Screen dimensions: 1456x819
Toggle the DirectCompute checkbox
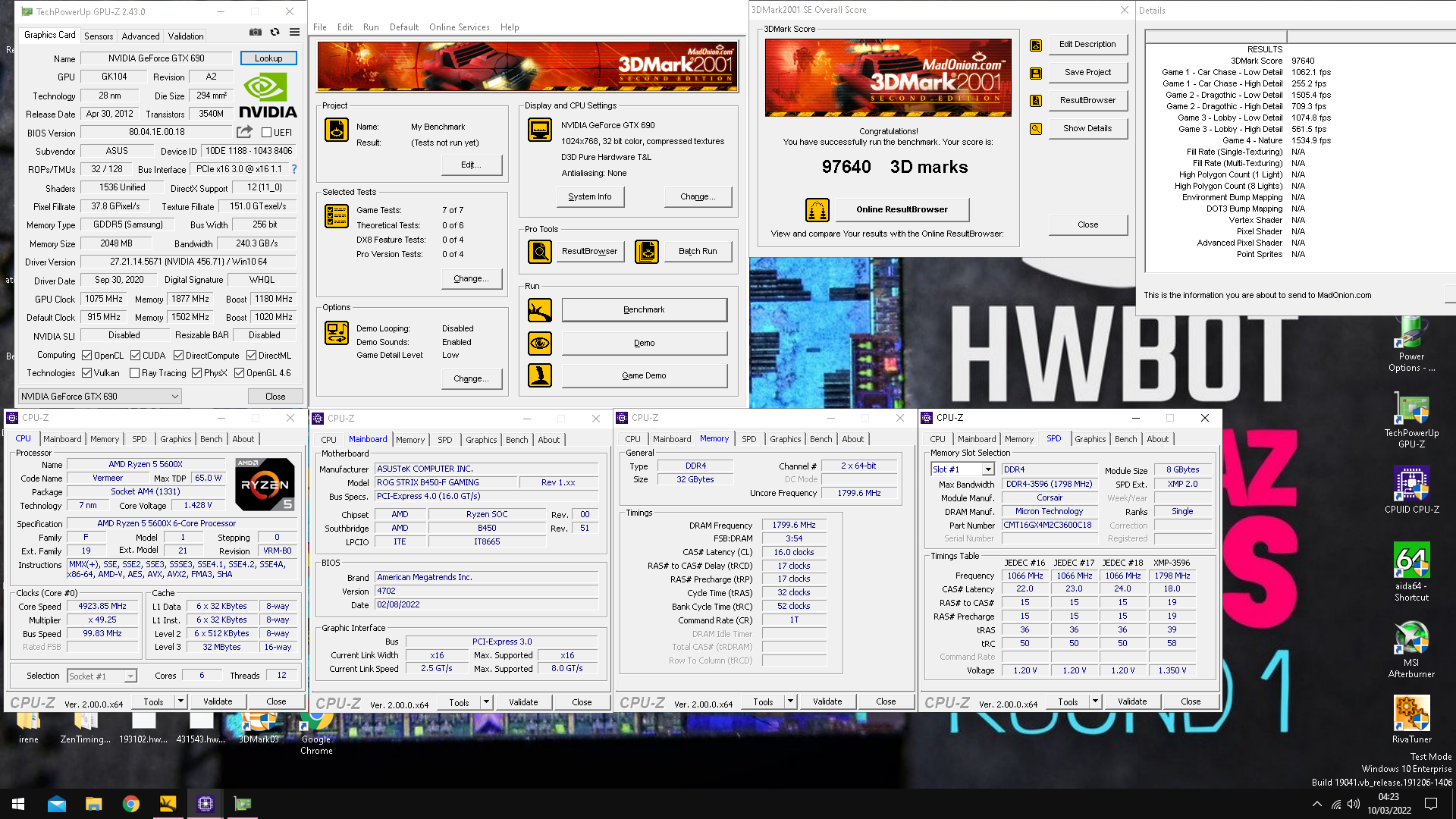pyautogui.click(x=178, y=356)
